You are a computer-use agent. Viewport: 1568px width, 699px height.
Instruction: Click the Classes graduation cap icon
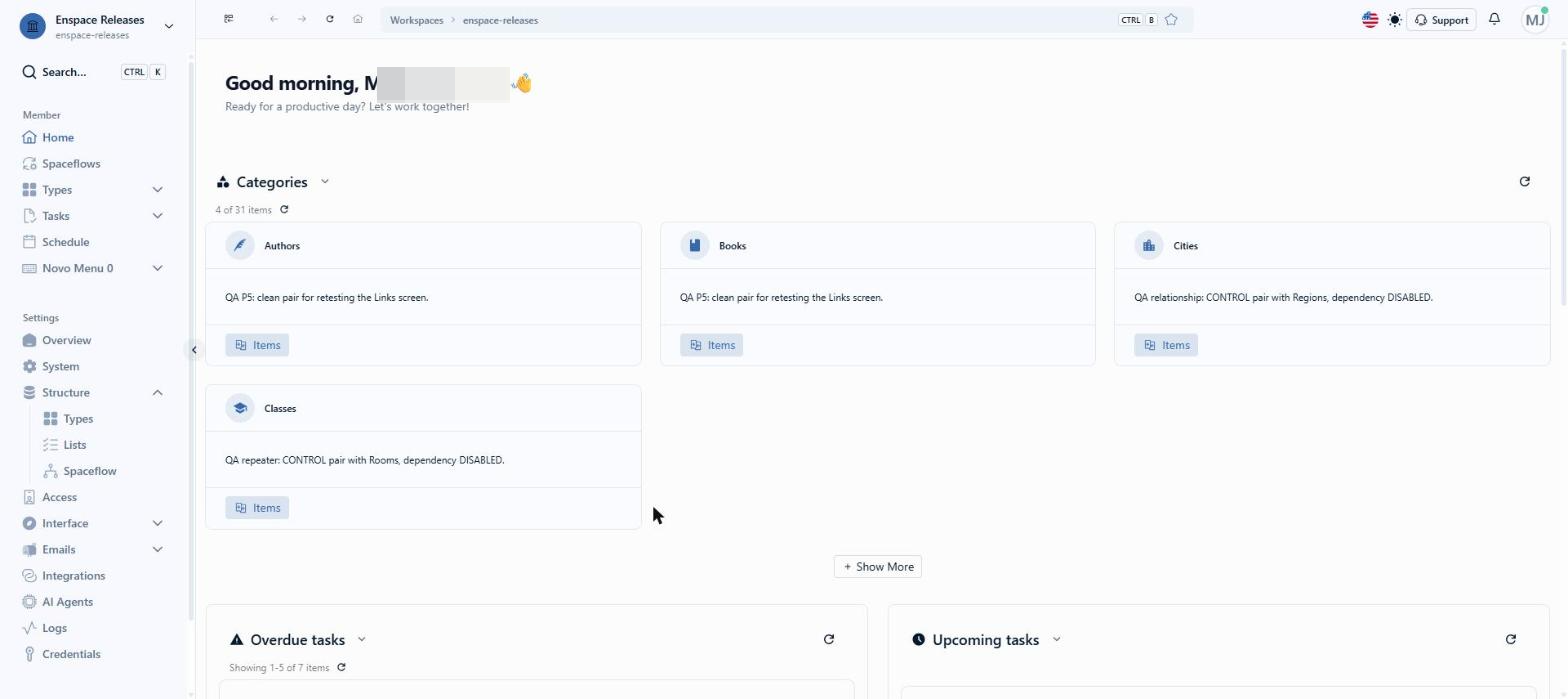240,409
